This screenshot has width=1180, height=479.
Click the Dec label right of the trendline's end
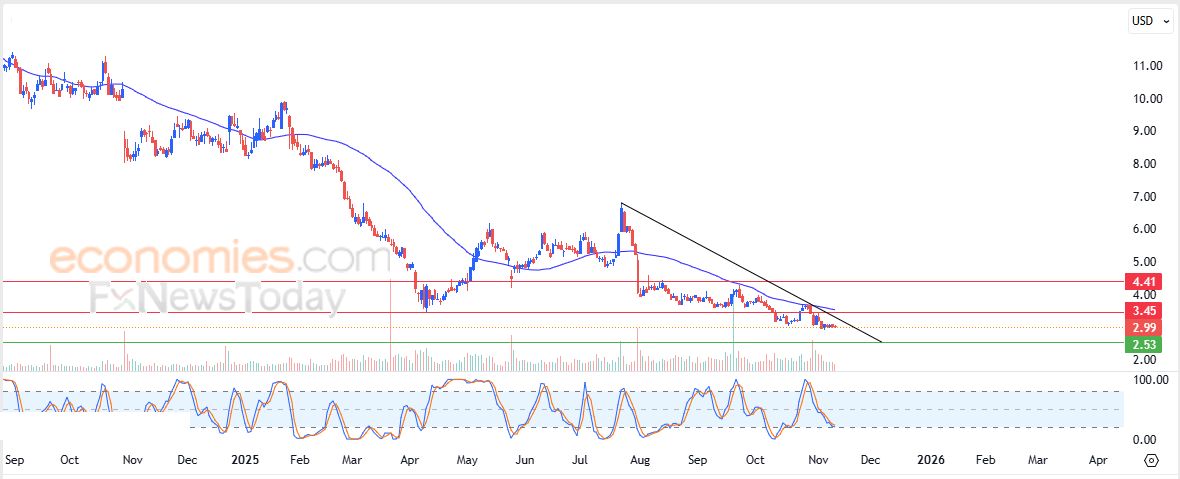pyautogui.click(x=870, y=460)
